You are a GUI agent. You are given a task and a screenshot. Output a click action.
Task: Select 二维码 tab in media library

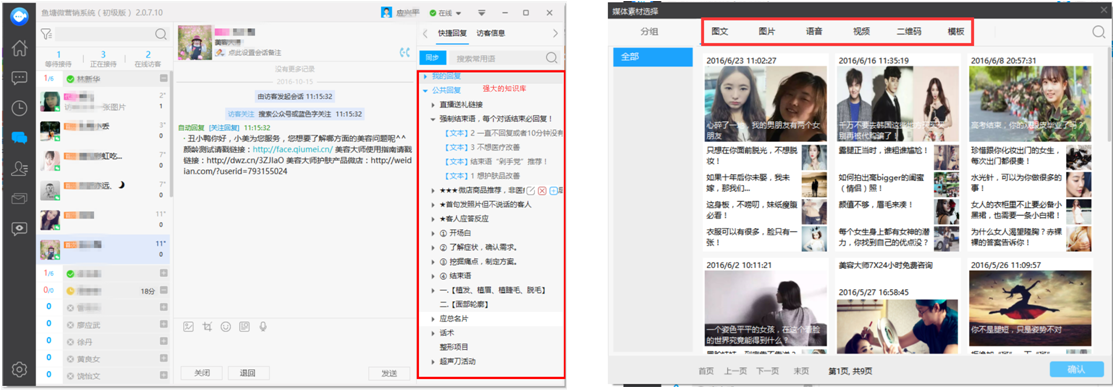909,31
